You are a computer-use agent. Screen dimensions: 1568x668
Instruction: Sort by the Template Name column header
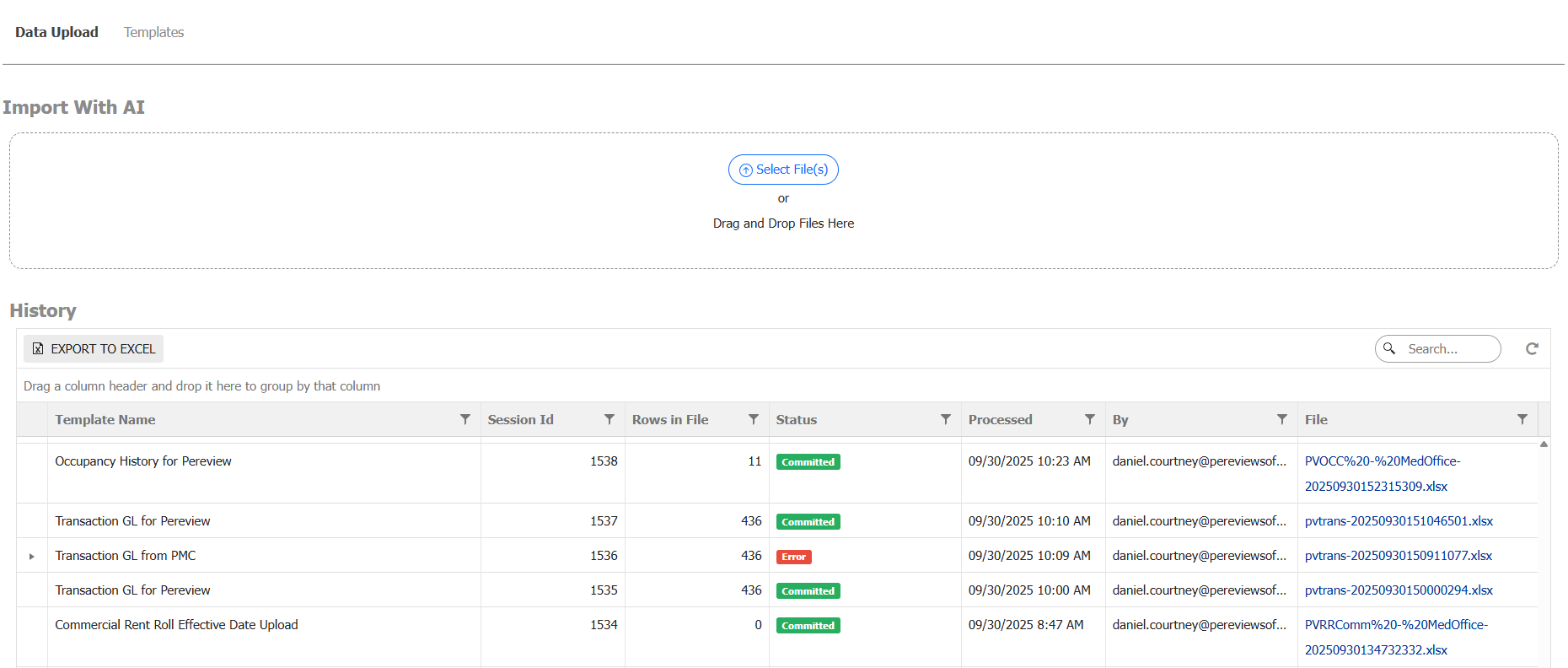pyautogui.click(x=105, y=420)
